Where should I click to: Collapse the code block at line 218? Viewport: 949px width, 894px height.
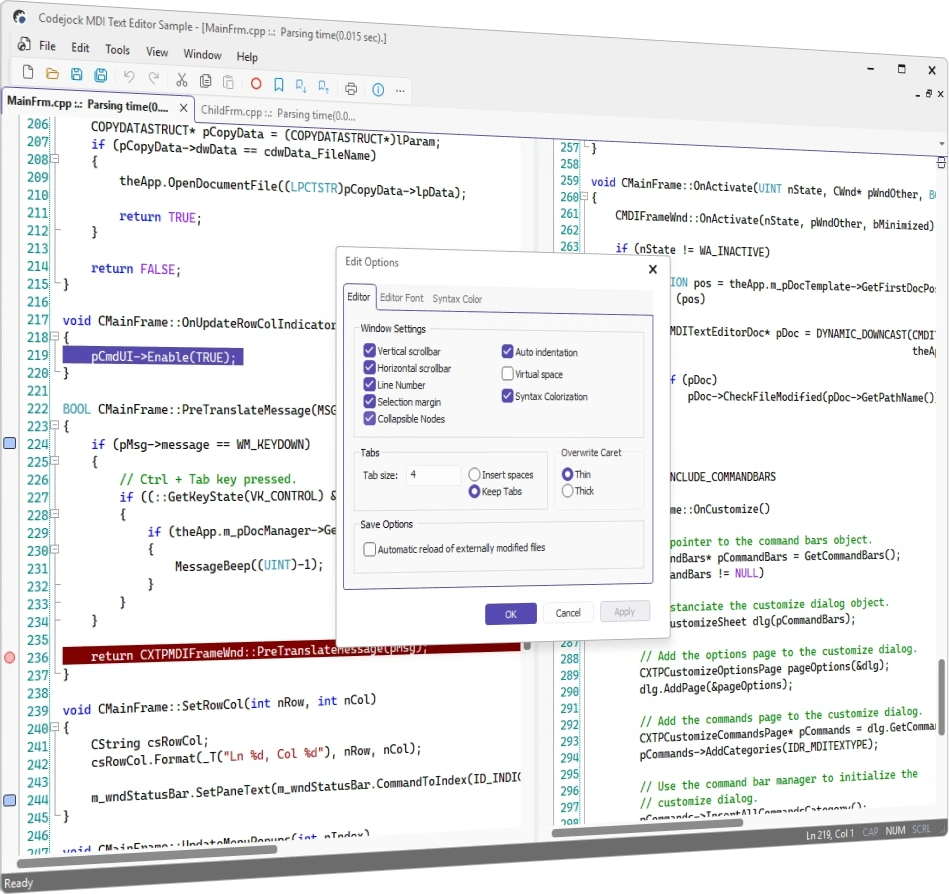pos(54,337)
